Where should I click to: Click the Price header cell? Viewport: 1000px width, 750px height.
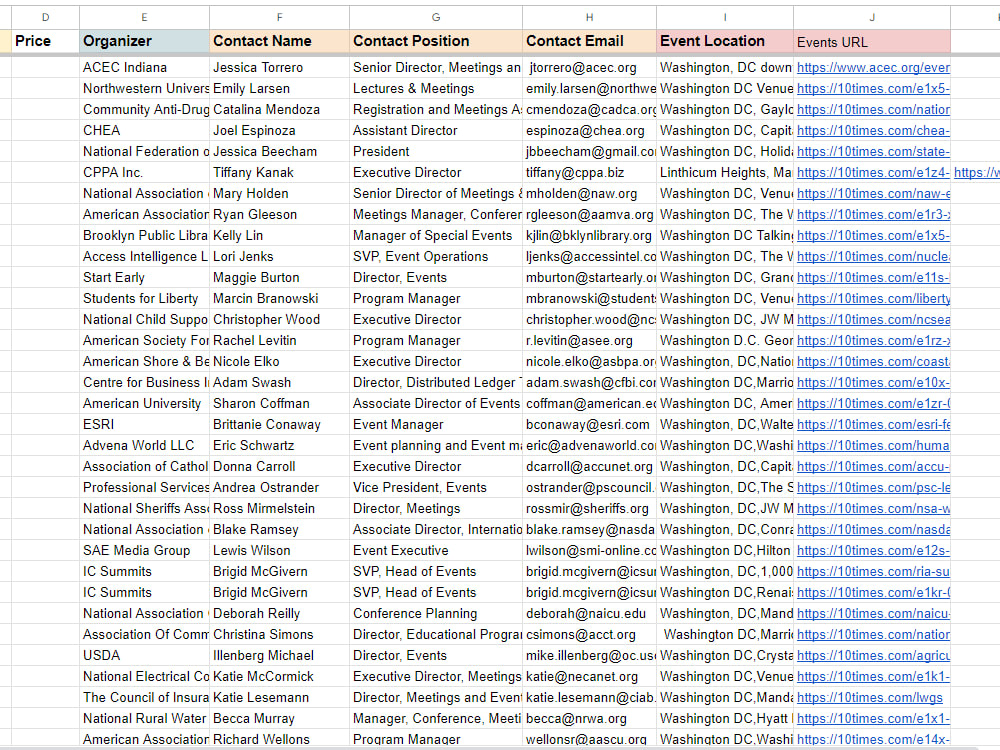coord(45,41)
